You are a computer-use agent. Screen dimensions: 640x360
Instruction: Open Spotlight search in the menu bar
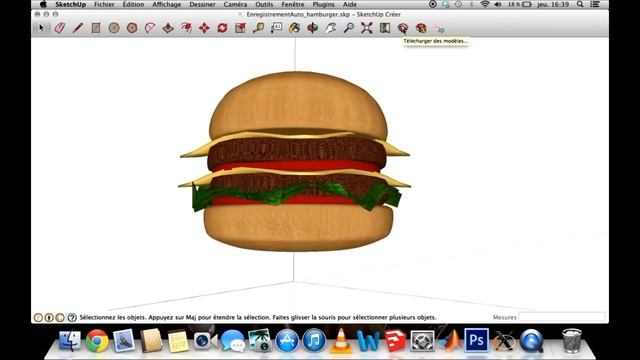point(580,4)
